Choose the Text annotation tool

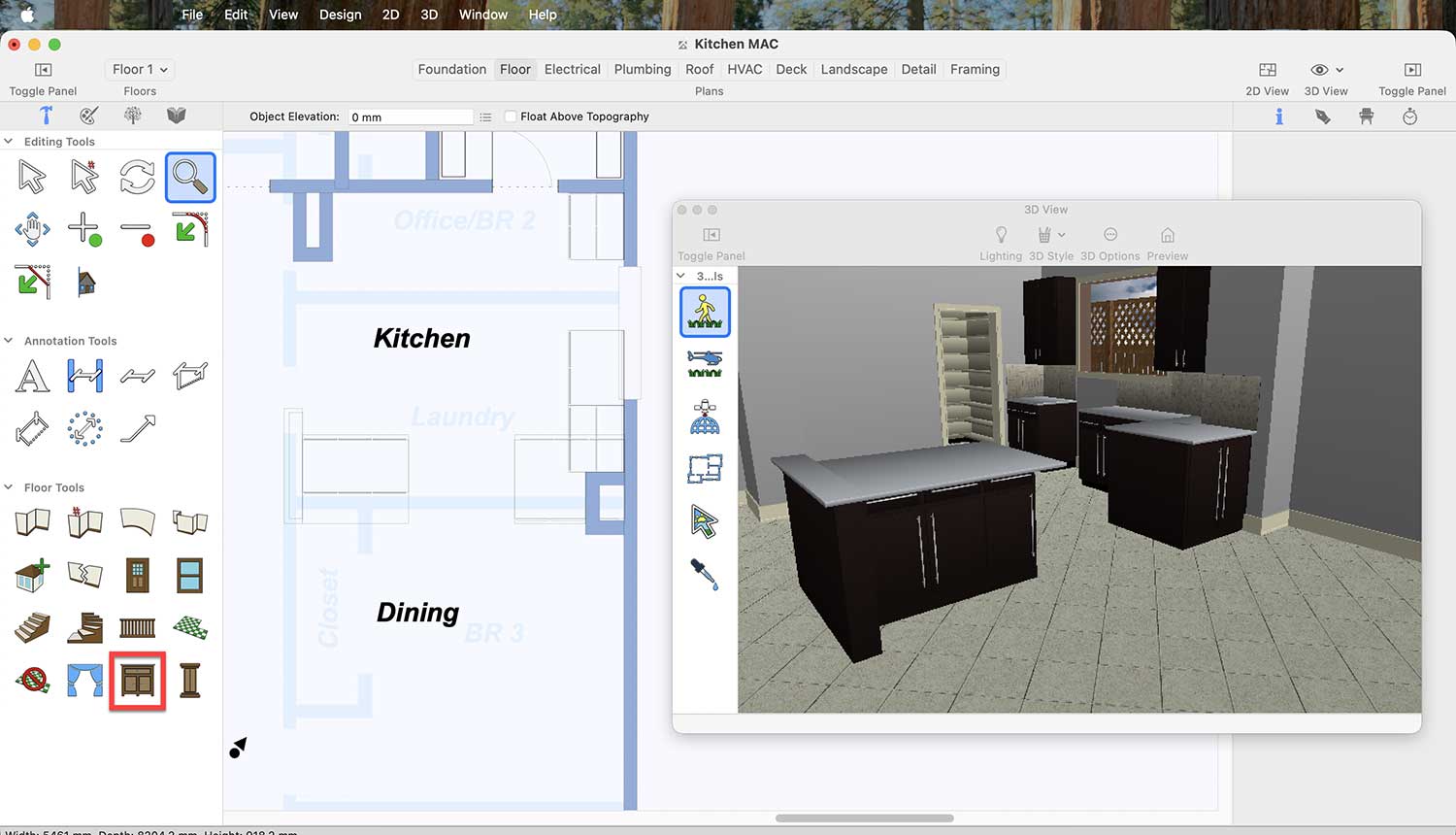pos(32,376)
